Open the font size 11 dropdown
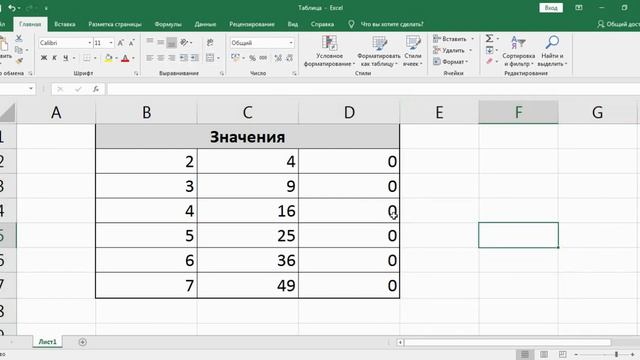This screenshot has width=640, height=360. [111, 43]
